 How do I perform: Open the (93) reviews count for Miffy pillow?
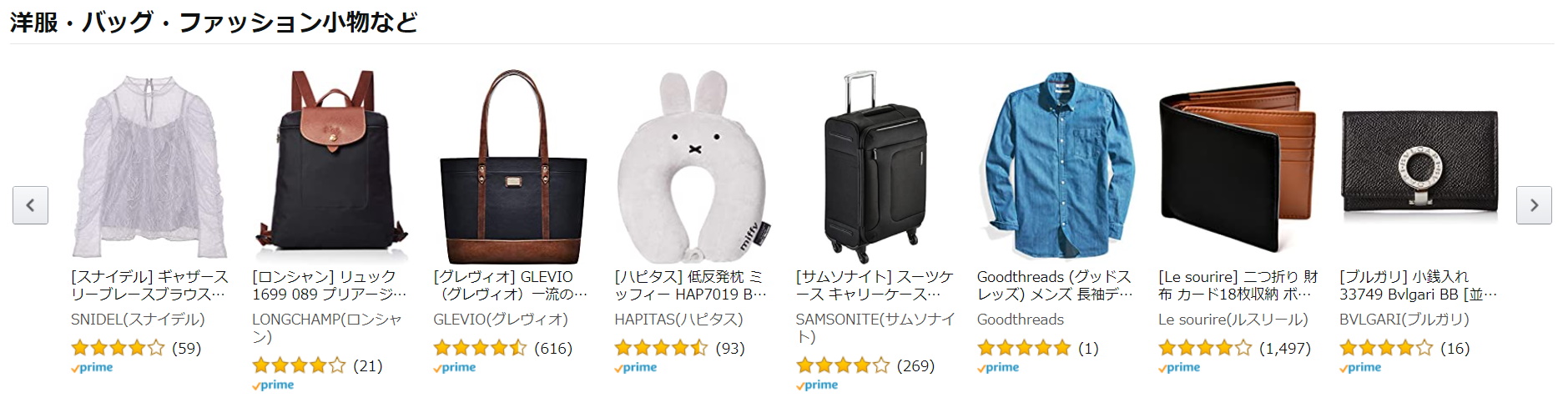pyautogui.click(x=730, y=348)
